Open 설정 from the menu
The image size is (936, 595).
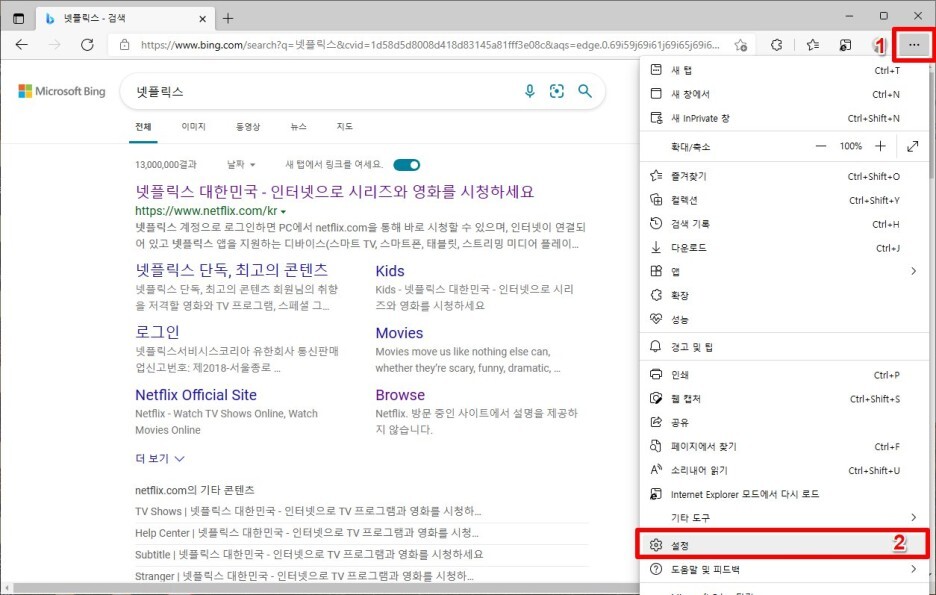(783, 545)
